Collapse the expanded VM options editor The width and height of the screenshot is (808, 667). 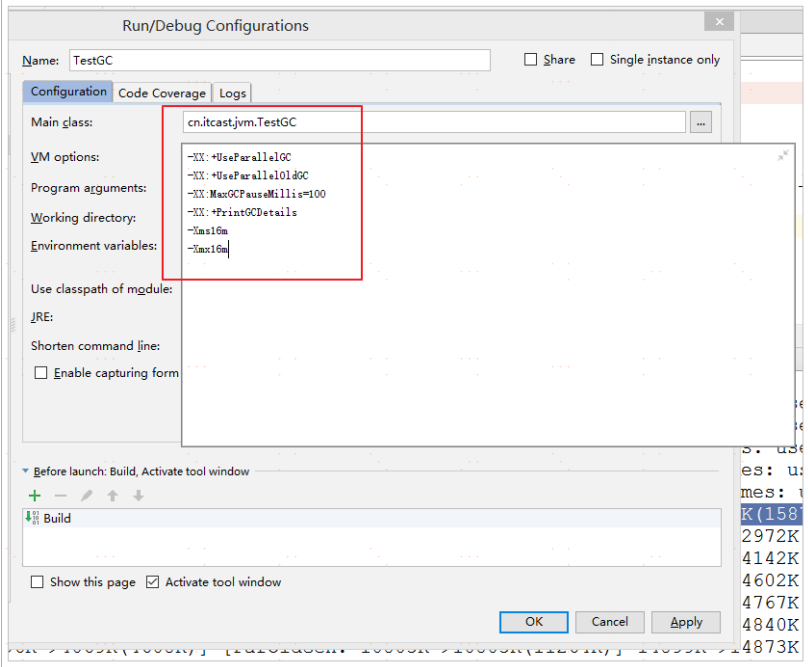783,155
